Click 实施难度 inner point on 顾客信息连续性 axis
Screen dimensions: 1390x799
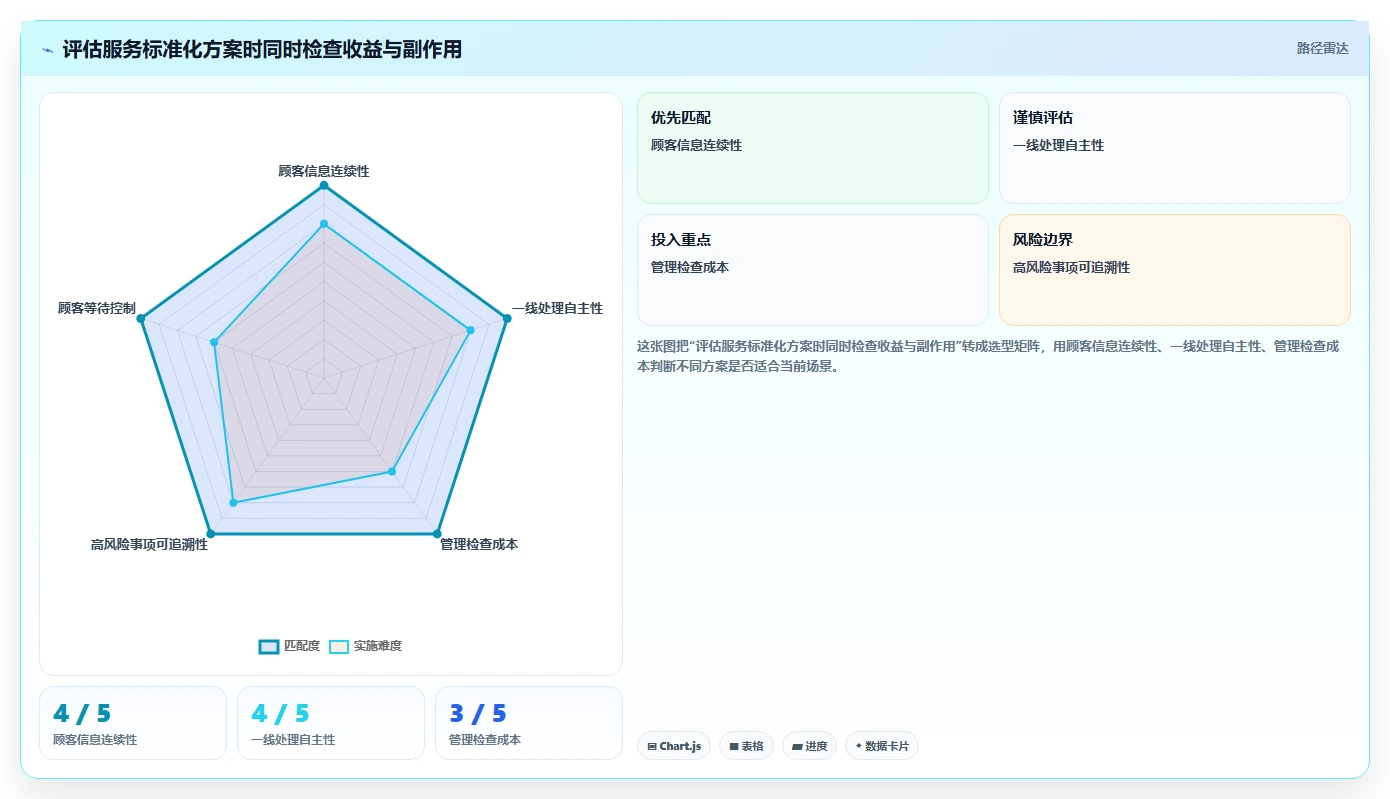(x=324, y=224)
